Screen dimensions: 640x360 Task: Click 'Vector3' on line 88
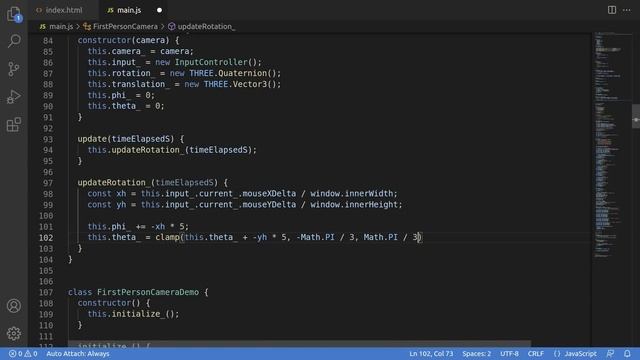pos(249,84)
